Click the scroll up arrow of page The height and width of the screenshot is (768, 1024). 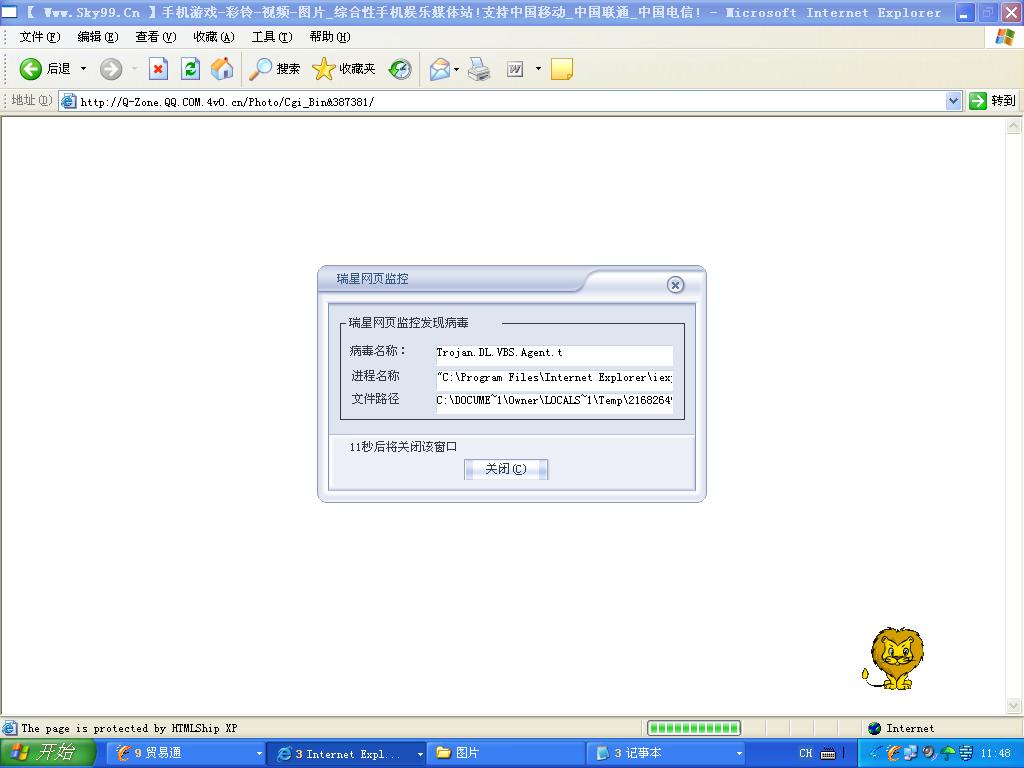click(x=1014, y=125)
